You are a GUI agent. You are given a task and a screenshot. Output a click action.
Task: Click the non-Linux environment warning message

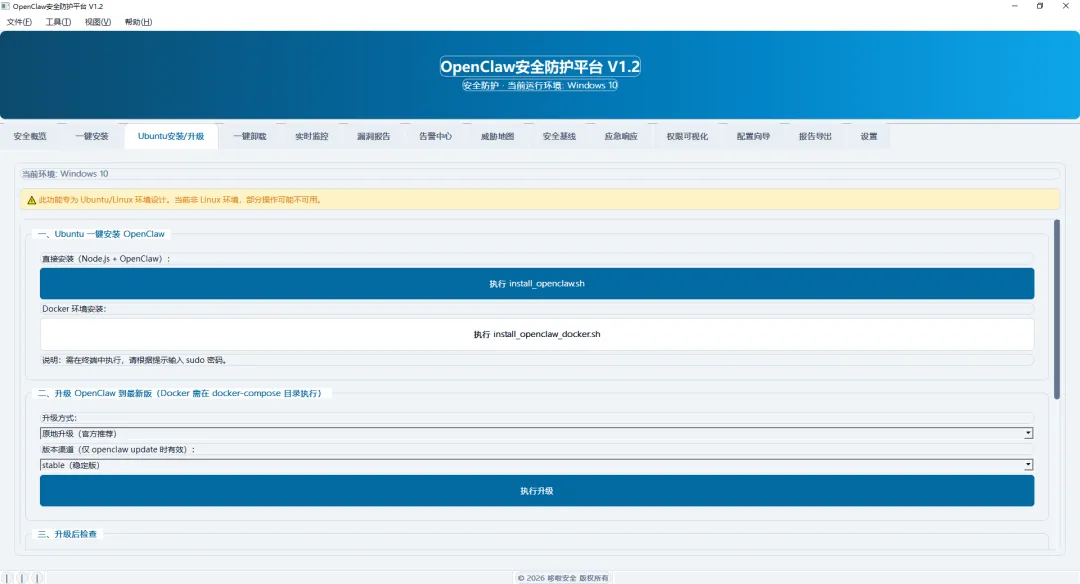[180, 200]
